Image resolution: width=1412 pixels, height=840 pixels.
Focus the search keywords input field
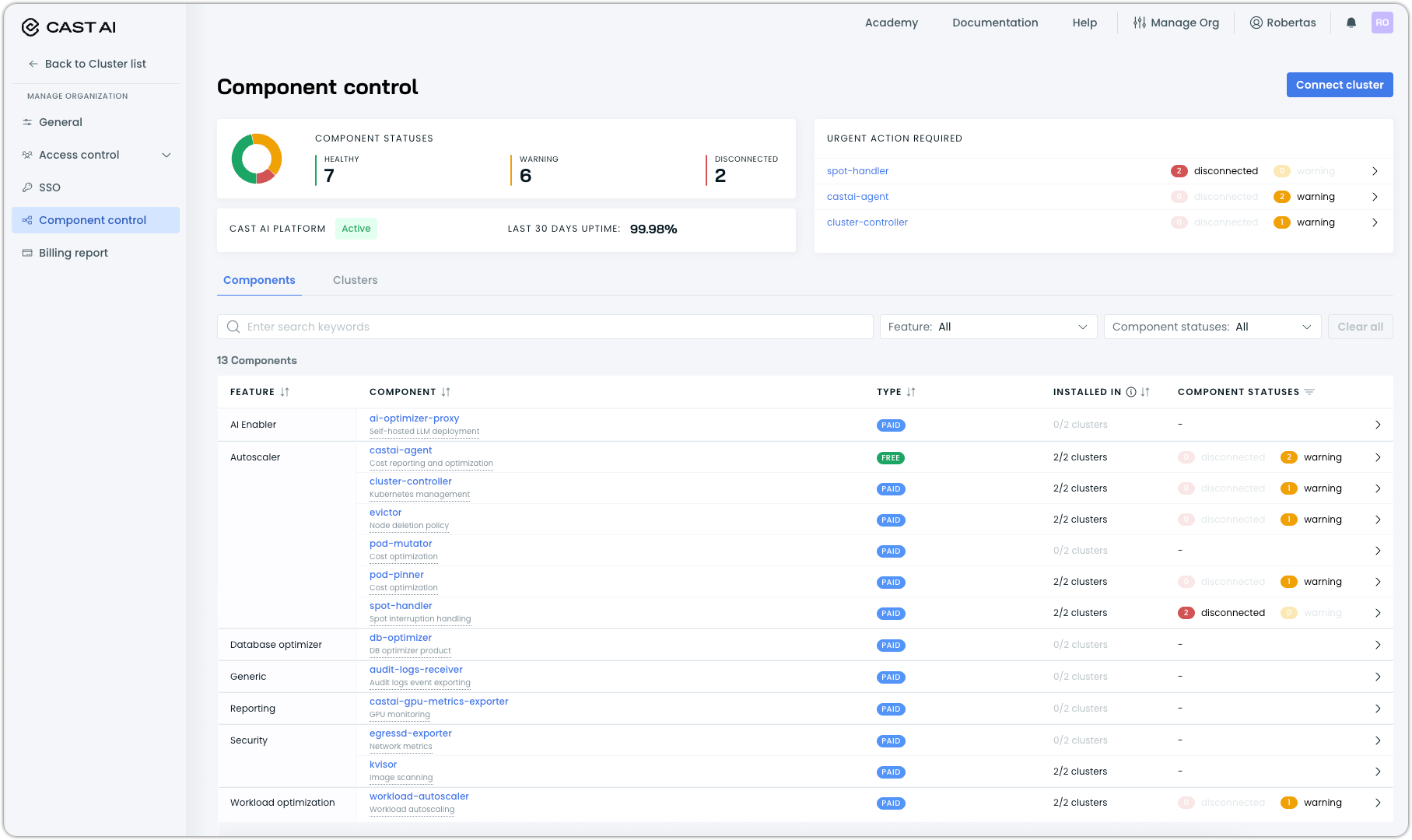pos(545,327)
